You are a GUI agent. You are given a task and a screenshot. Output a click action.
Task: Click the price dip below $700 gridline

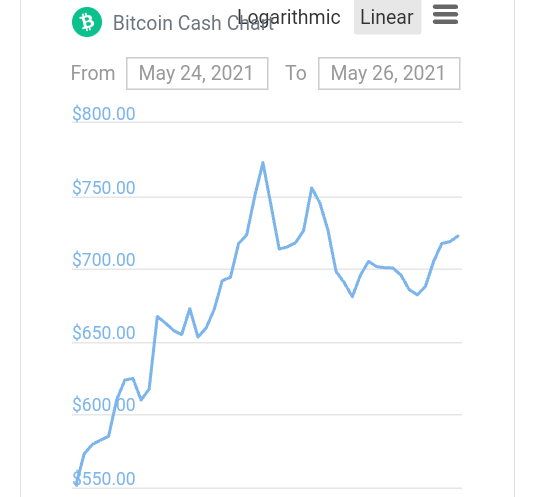[x=352, y=296]
